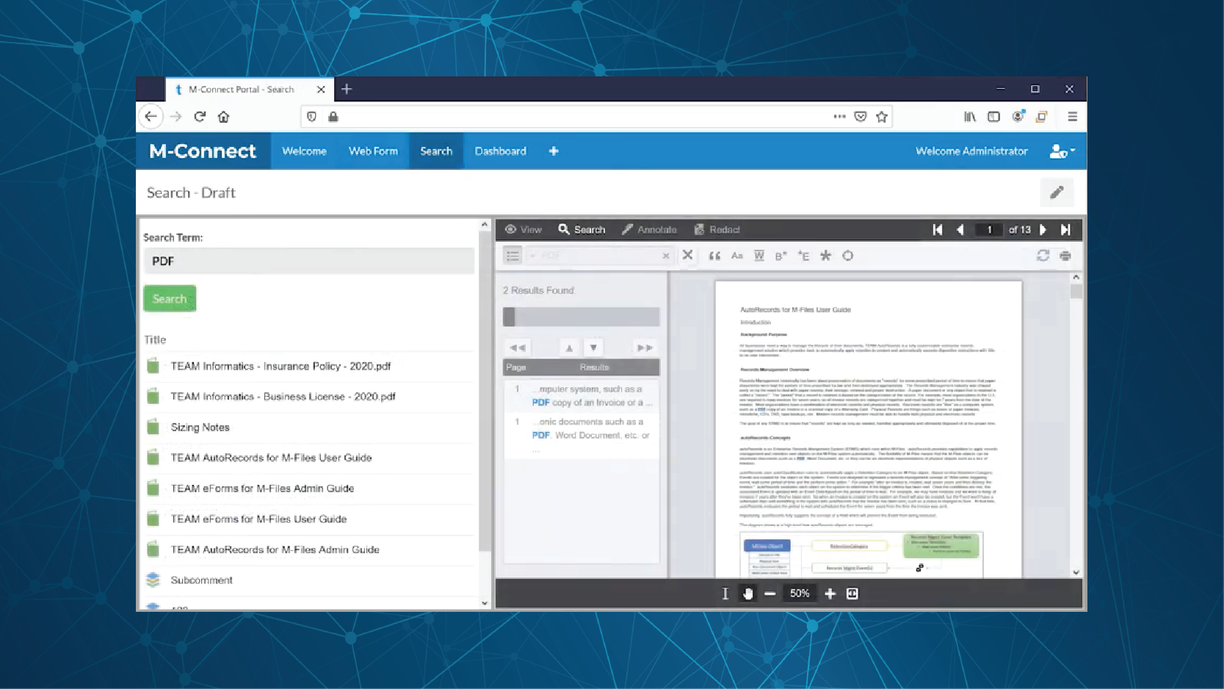Image resolution: width=1224 pixels, height=689 pixels.
Task: Open the Sizing Notes document
Action: click(200, 427)
